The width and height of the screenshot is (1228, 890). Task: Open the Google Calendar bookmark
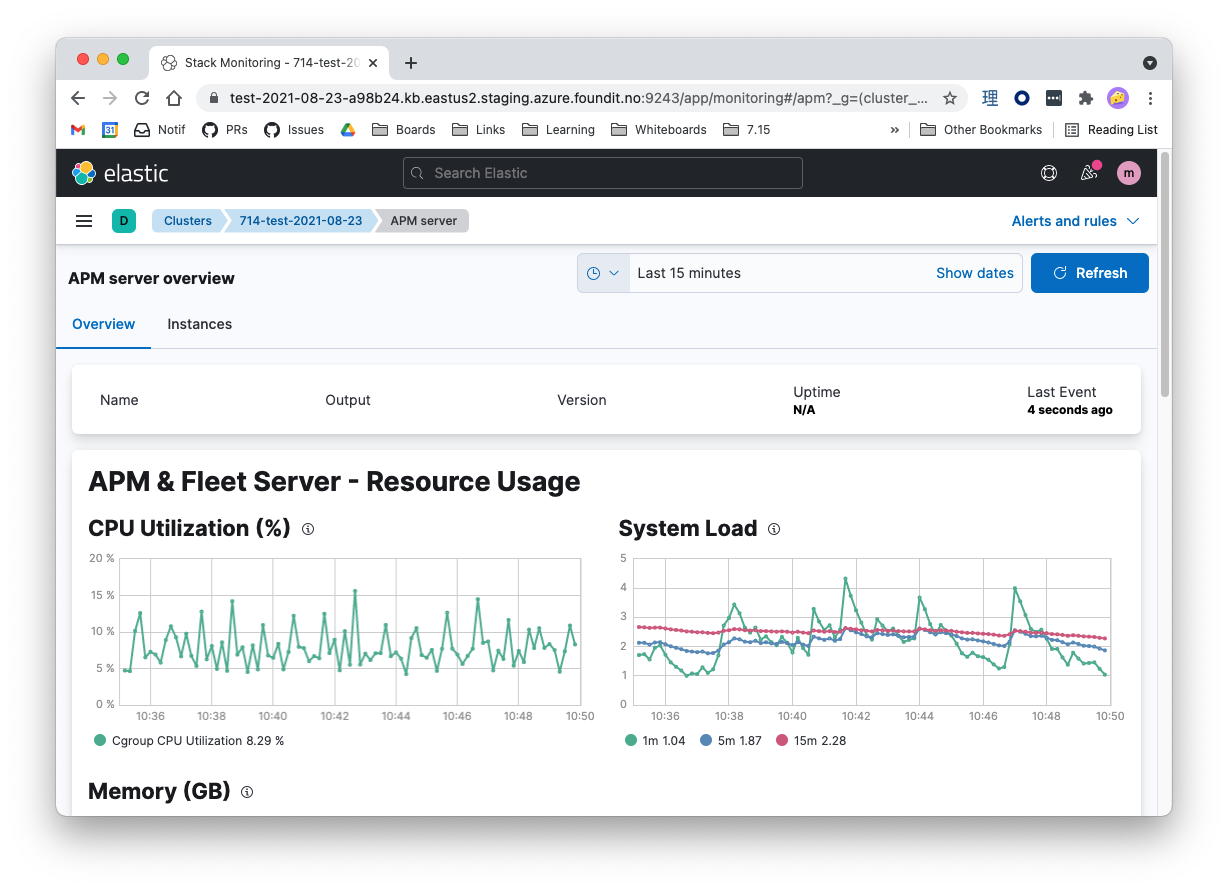(x=110, y=130)
